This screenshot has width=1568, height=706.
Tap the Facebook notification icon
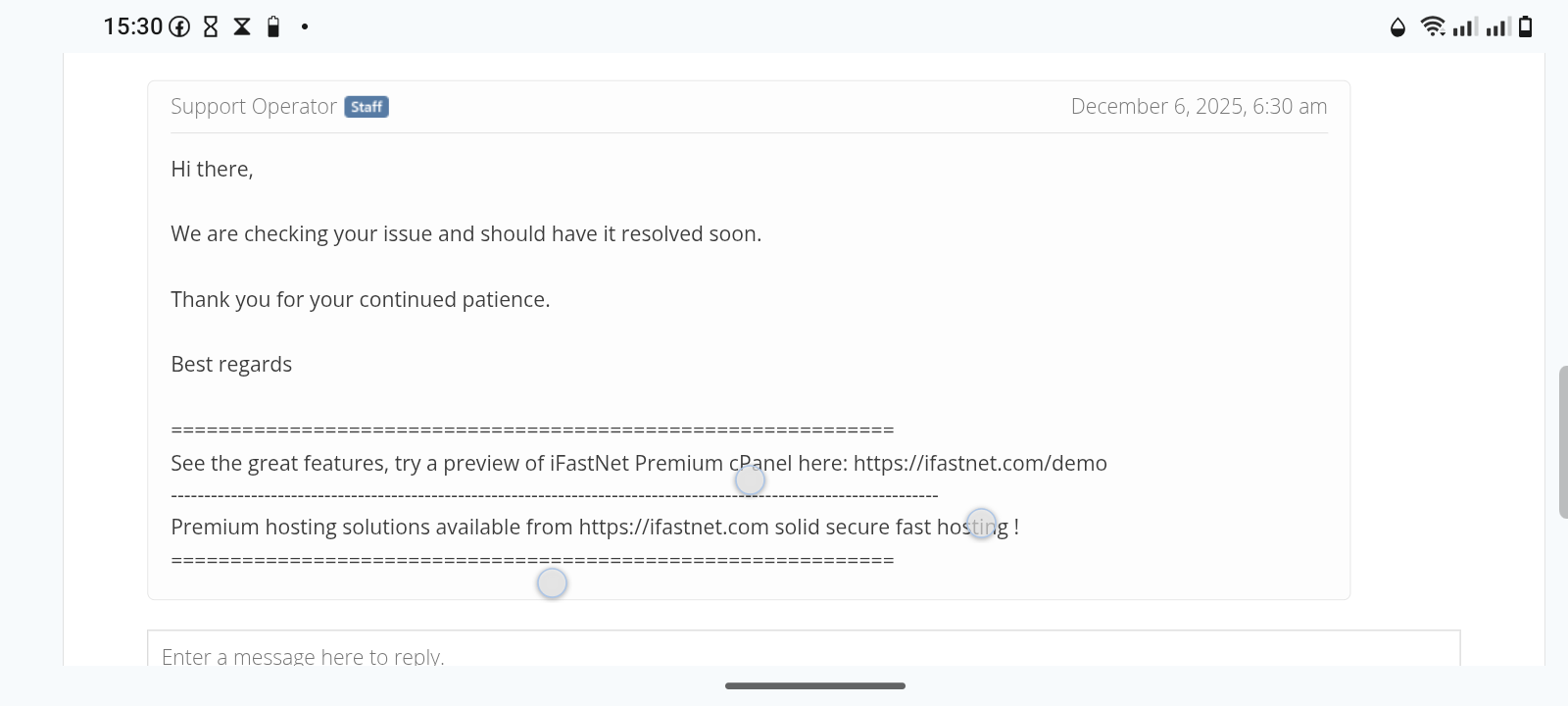click(x=179, y=27)
